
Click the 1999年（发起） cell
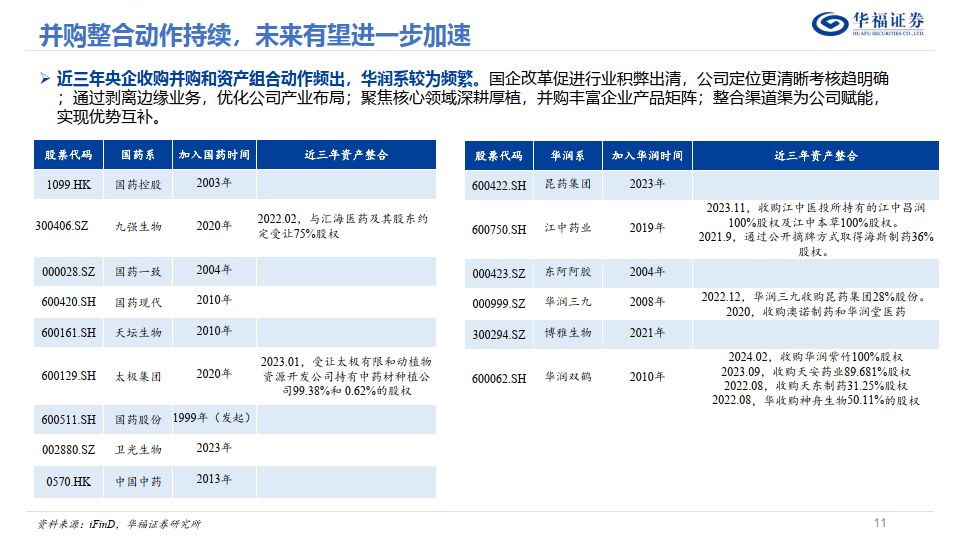212,418
